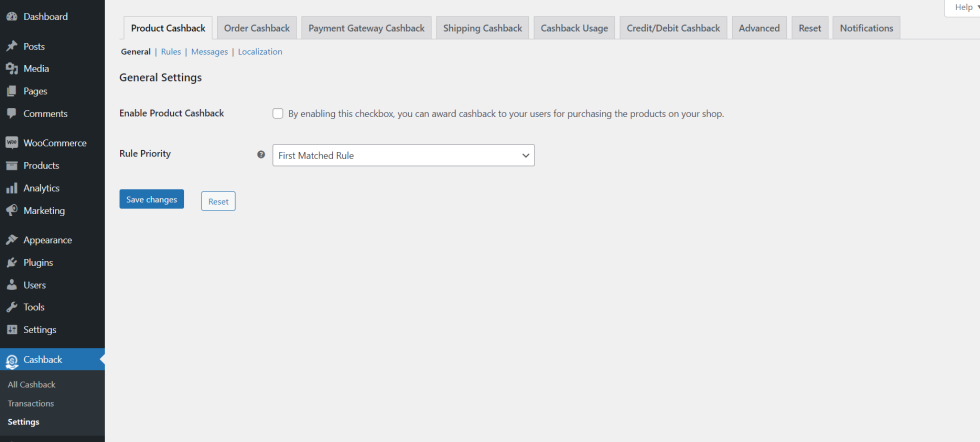Open the Payment Gateway Cashback tab
The height and width of the screenshot is (442, 980).
click(366, 28)
